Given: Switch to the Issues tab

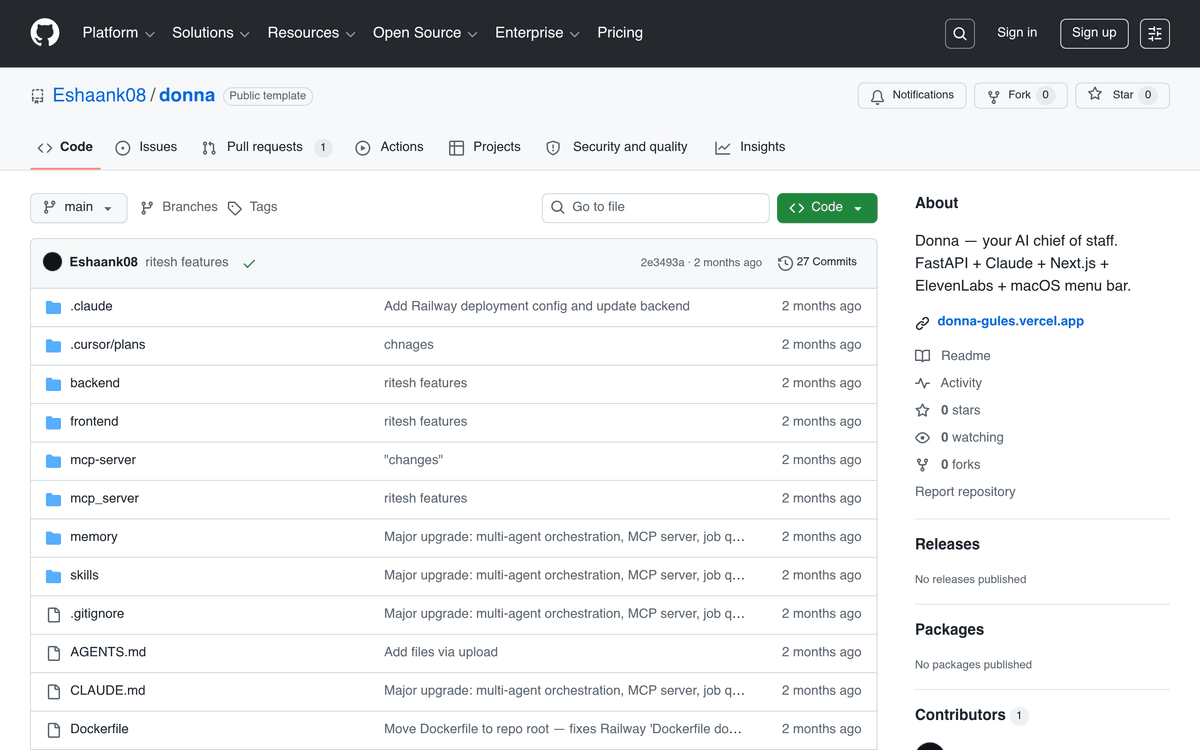Looking at the screenshot, I should (x=146, y=147).
